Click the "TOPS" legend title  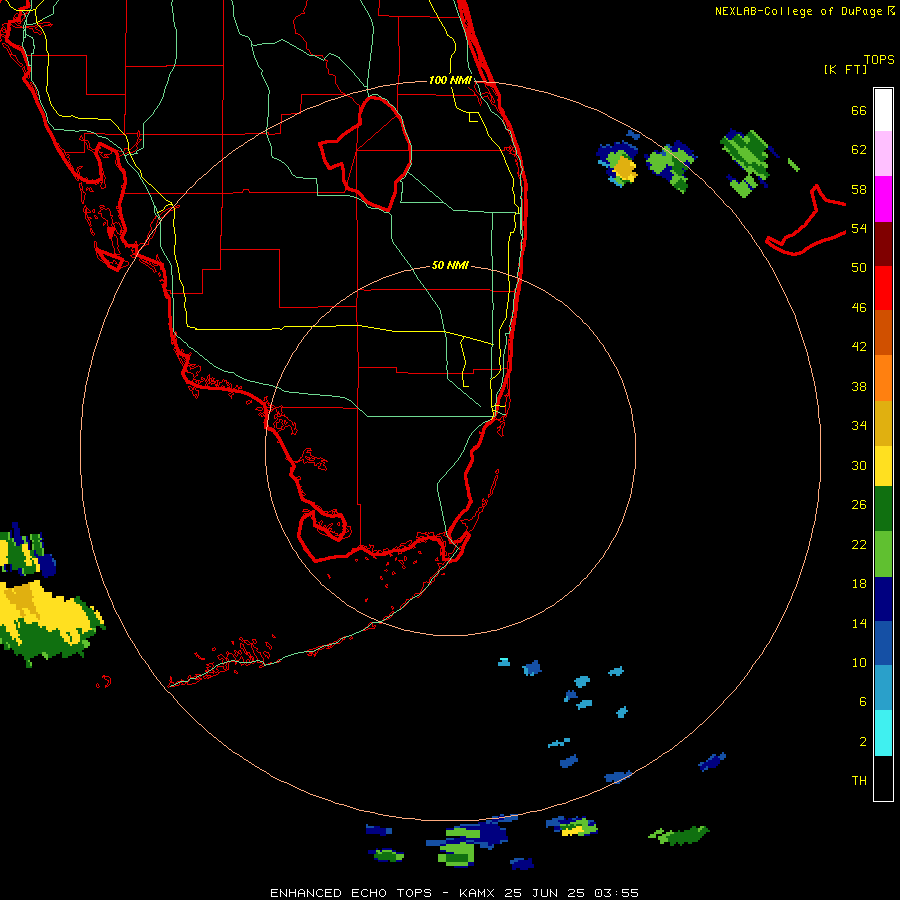(x=879, y=60)
